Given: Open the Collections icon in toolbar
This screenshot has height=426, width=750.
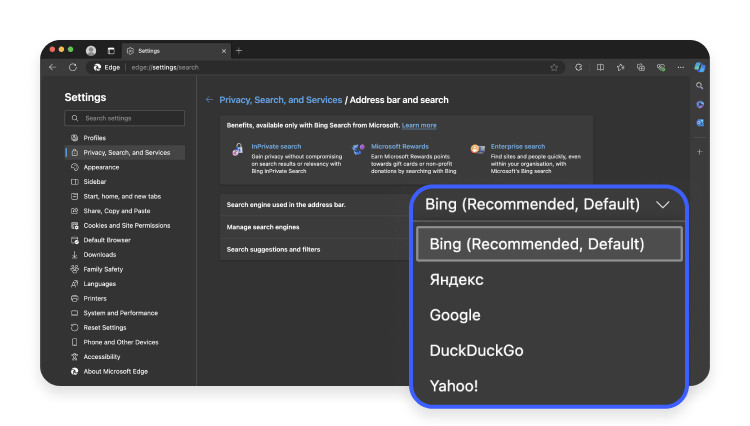Looking at the screenshot, I should [x=640, y=67].
